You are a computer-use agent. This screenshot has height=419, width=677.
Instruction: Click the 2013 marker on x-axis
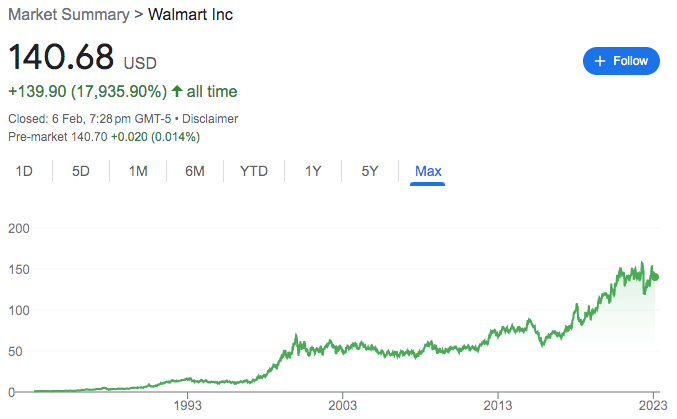tap(498, 405)
